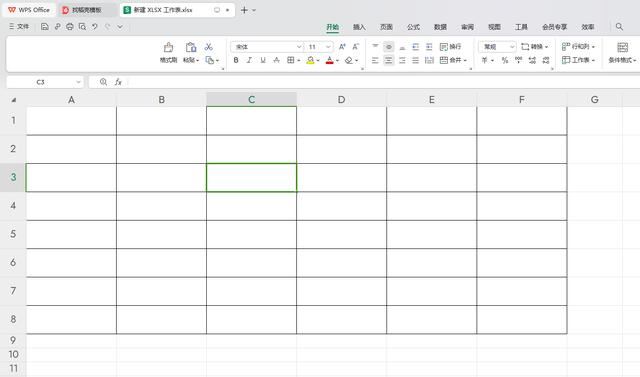Viewport: 640px width, 377px height.
Task: Switch to the 公式 ribbon tab
Action: tap(413, 27)
